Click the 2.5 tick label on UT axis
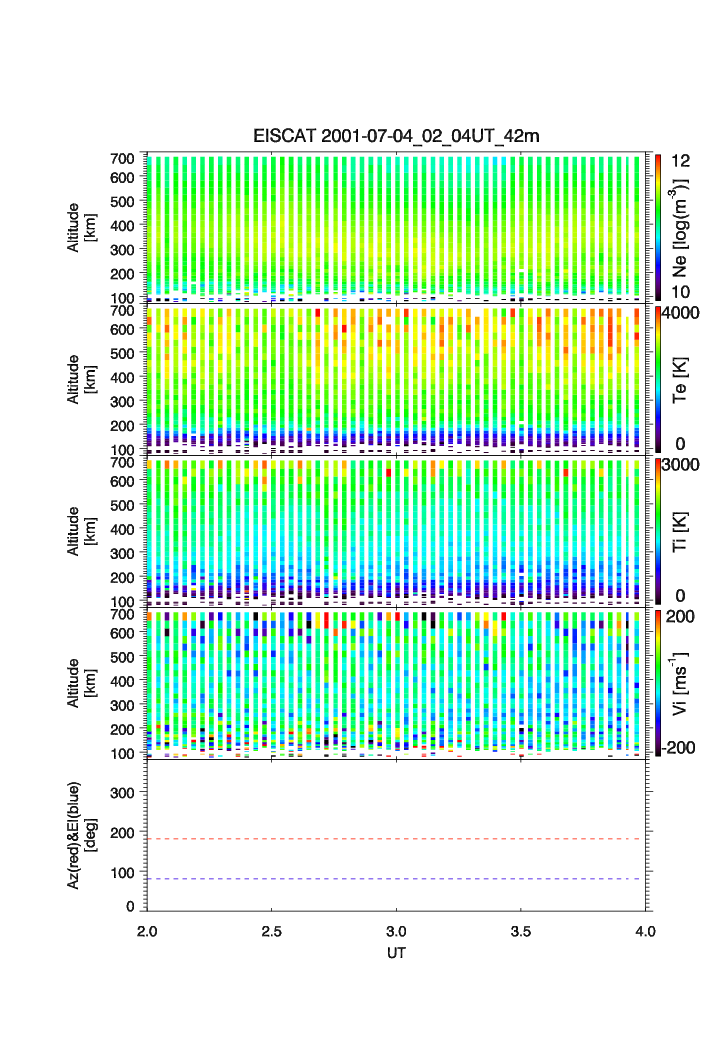 [x=272, y=930]
